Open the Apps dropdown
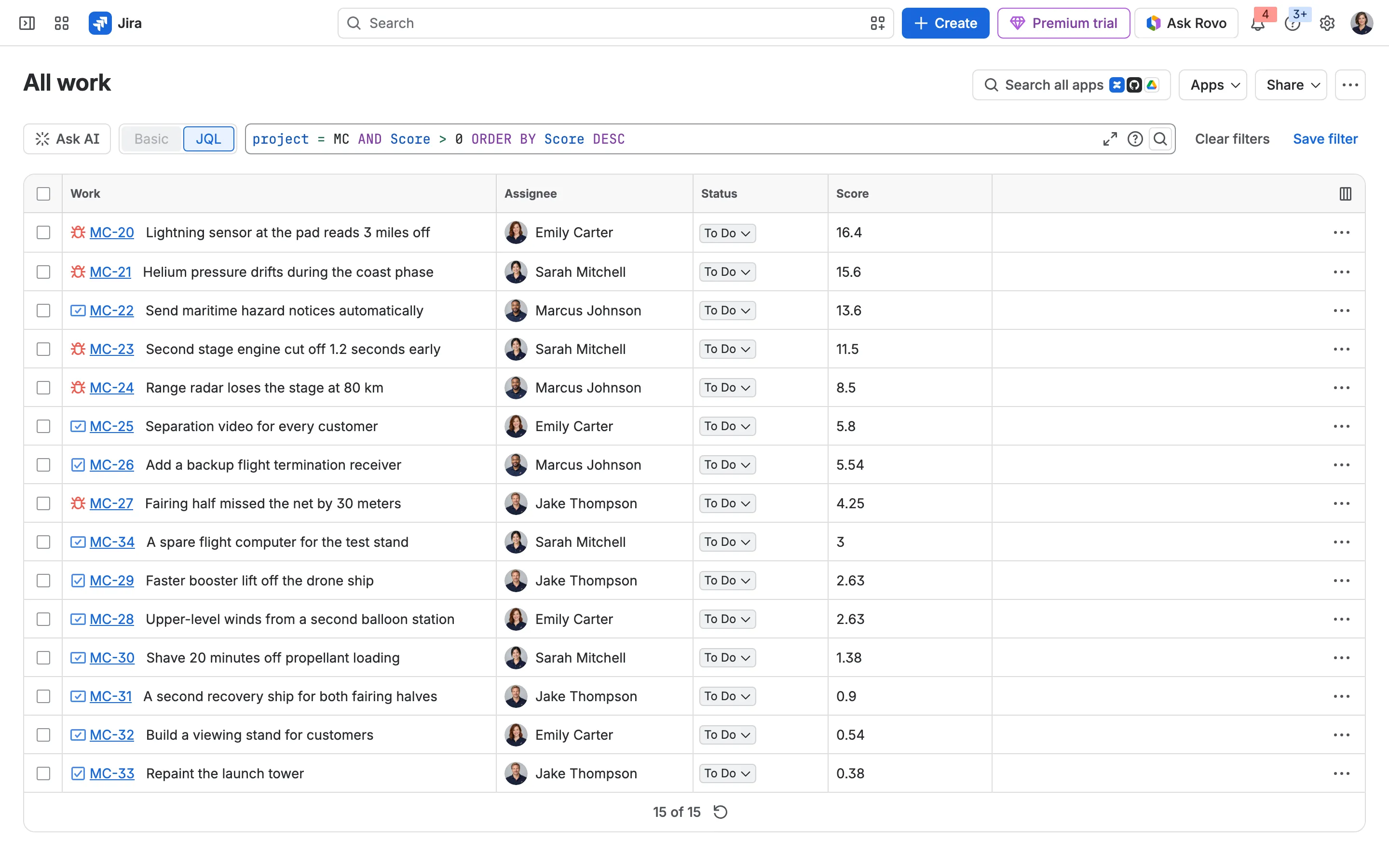Screen dimensions: 1389x868 pos(1213,85)
